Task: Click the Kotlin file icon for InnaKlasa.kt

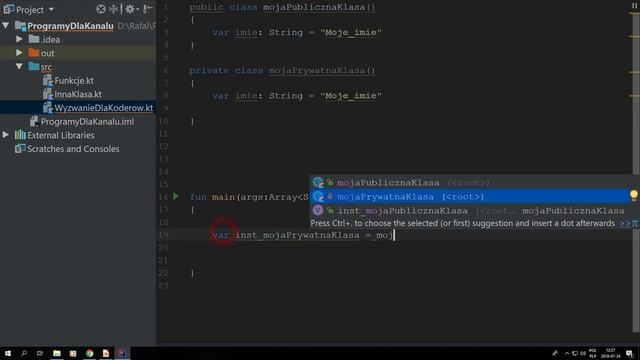Action: 48,94
